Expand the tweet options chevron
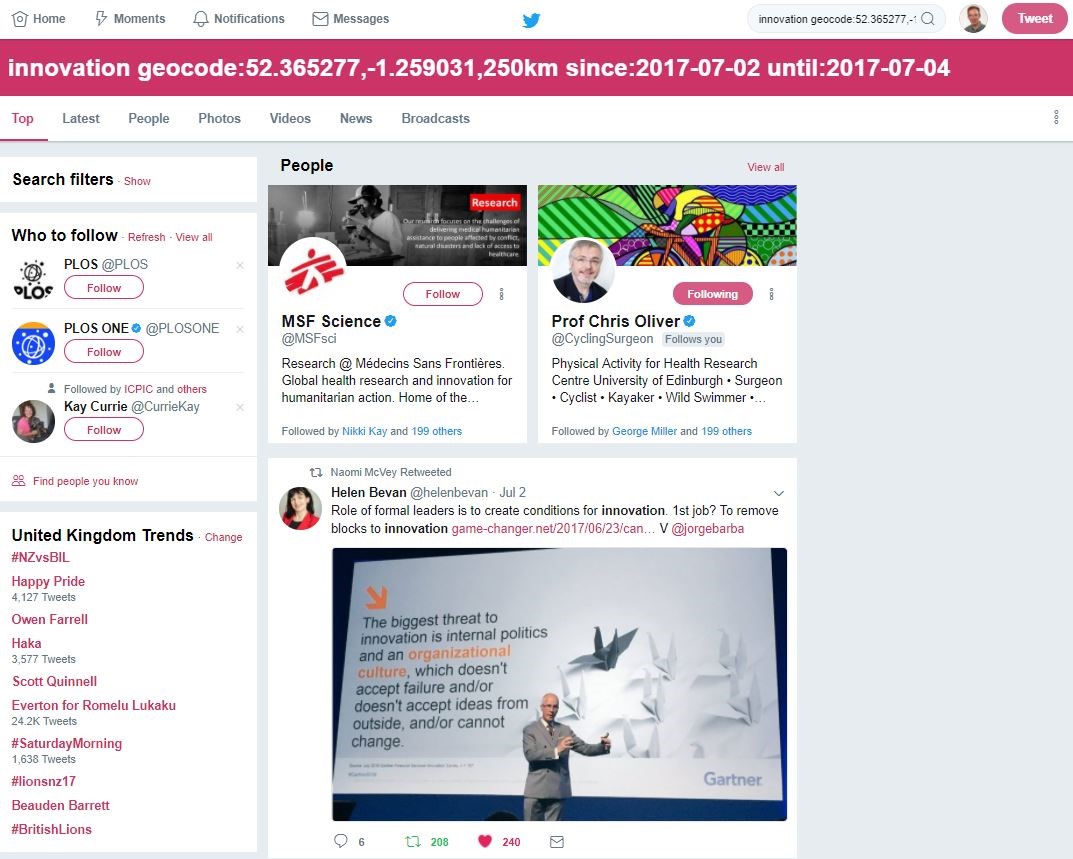 point(779,493)
